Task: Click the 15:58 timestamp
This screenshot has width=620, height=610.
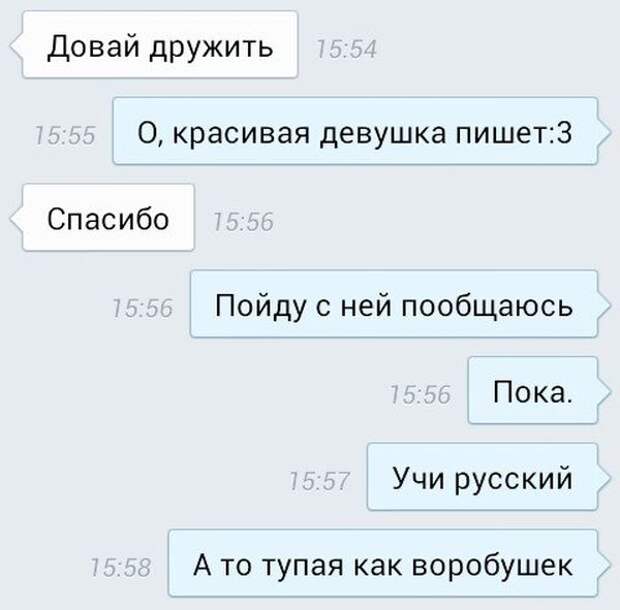Action: tap(121, 568)
